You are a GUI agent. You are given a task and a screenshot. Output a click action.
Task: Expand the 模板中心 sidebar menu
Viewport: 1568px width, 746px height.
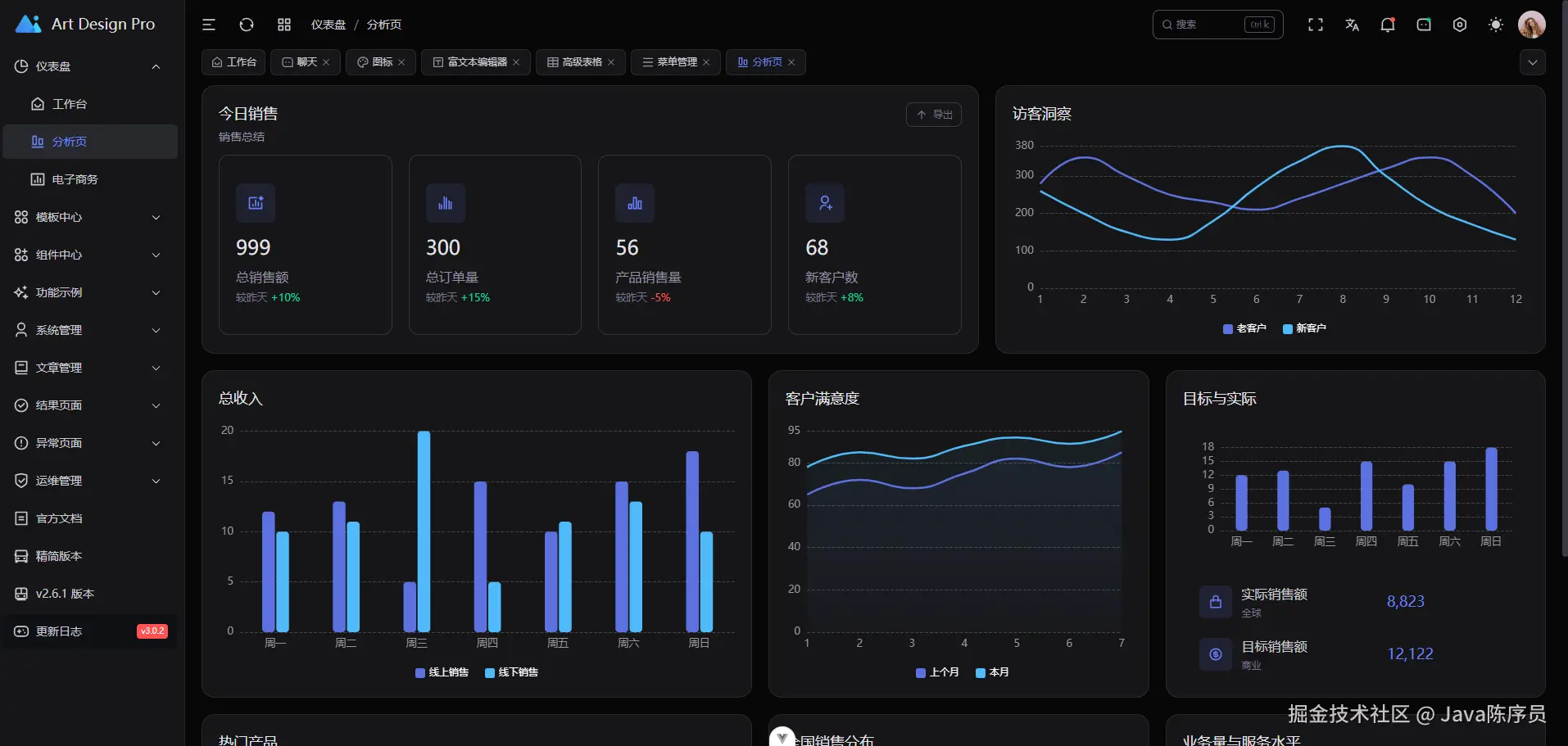[89, 217]
